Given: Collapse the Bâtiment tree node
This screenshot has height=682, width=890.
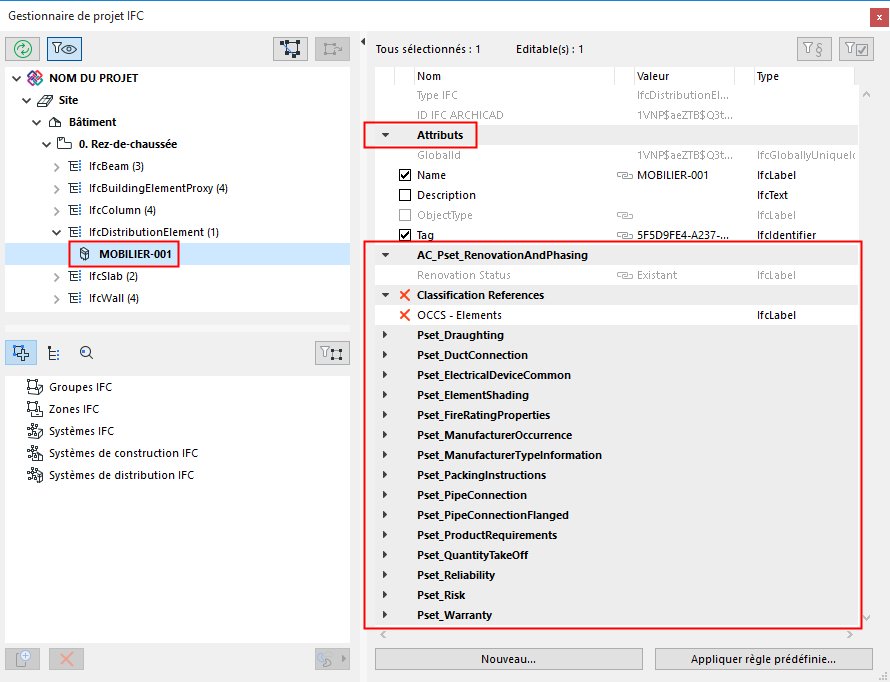Looking at the screenshot, I should [x=37, y=123].
